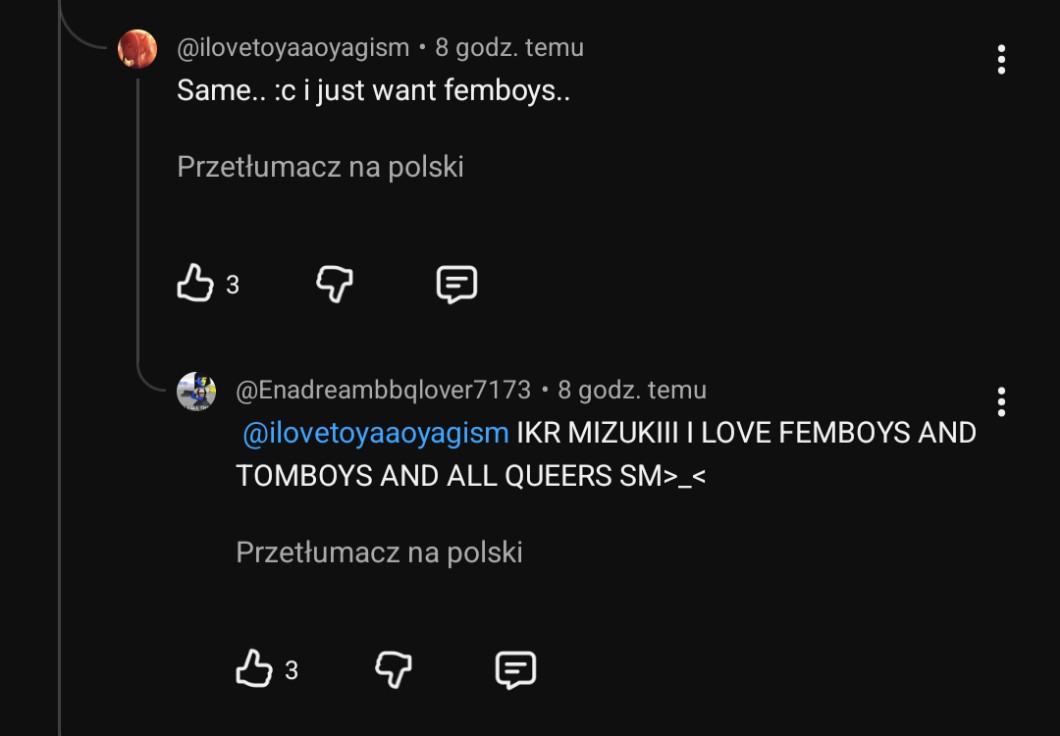Open the profile picture beside the "Same.." comment
The width and height of the screenshot is (1060, 736).
[137, 49]
